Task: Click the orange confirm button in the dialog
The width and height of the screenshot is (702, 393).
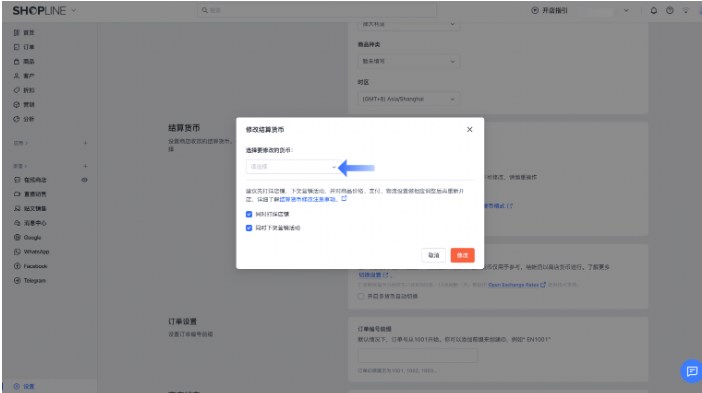Action: pyautogui.click(x=462, y=255)
